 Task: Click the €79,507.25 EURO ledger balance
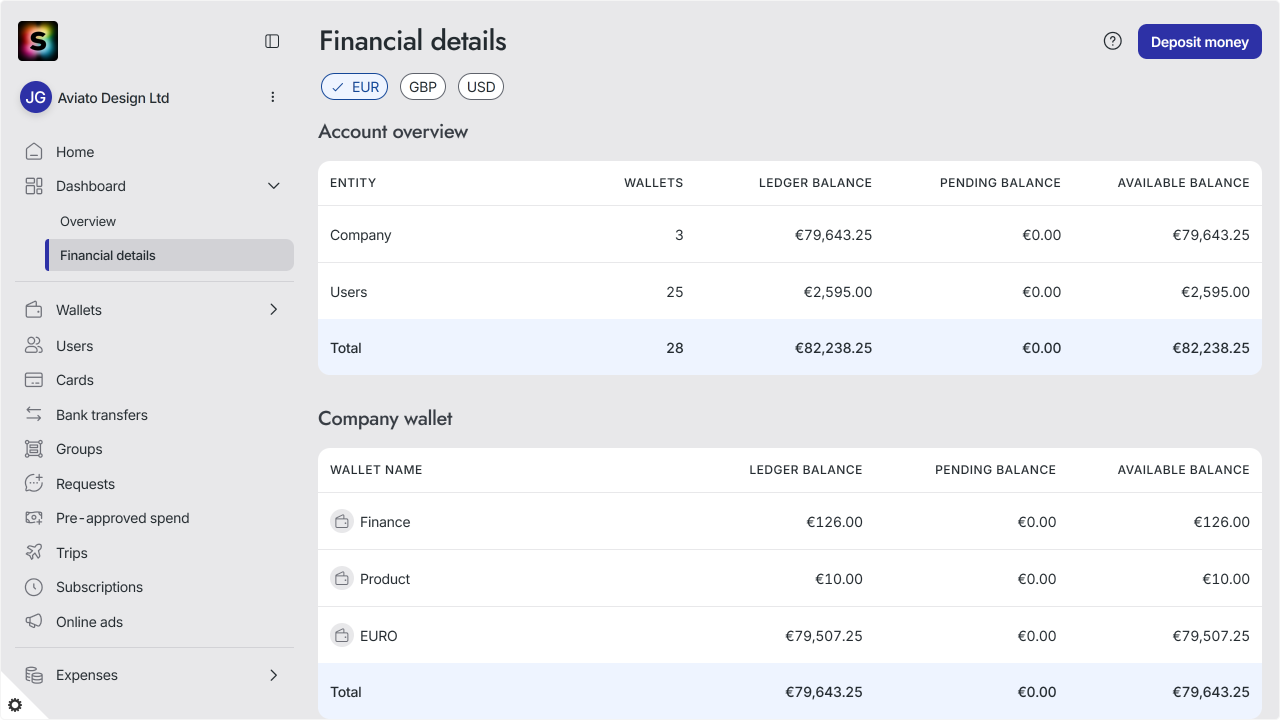tap(824, 636)
